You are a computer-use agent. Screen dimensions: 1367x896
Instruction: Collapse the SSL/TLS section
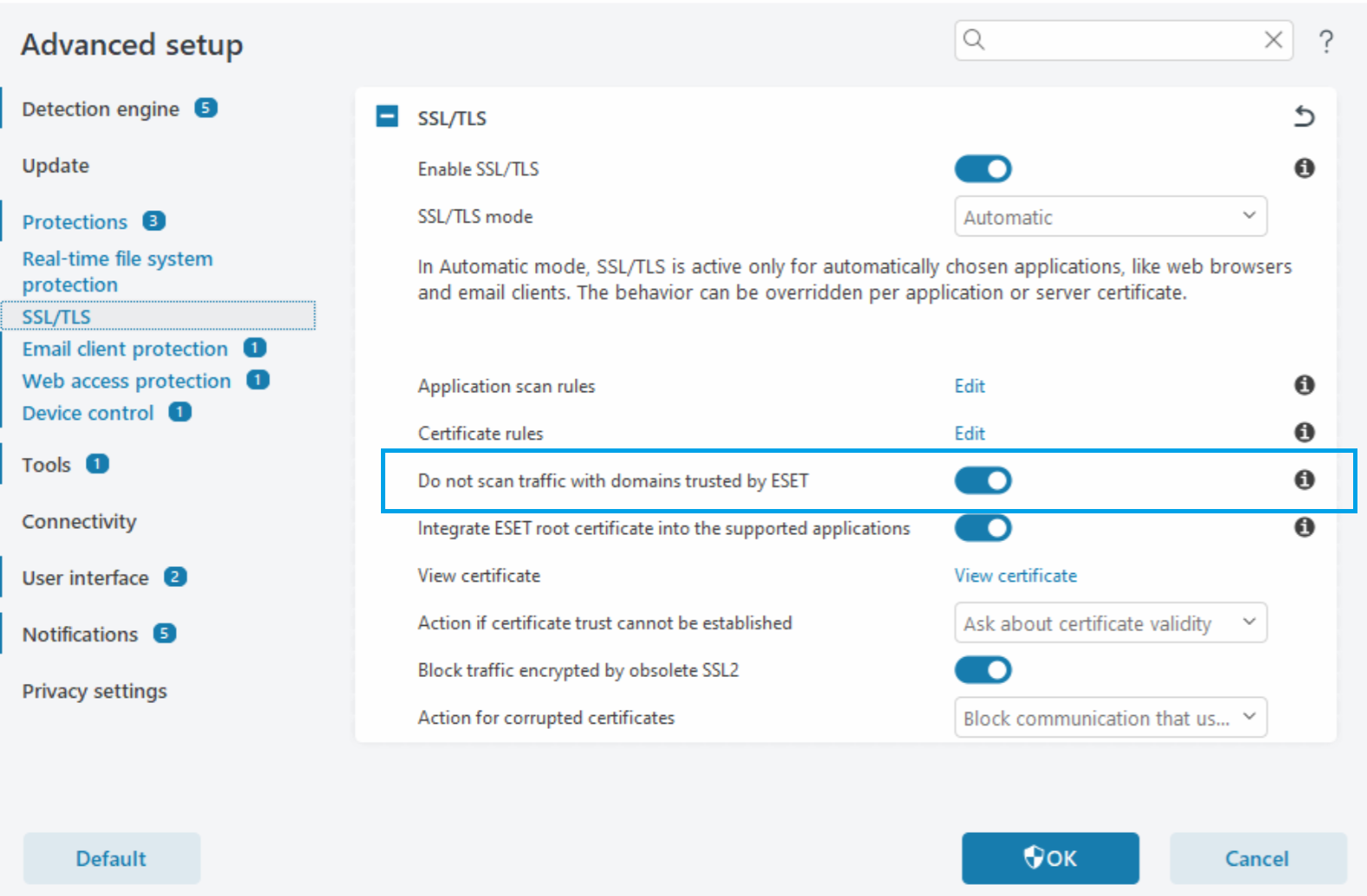387,117
